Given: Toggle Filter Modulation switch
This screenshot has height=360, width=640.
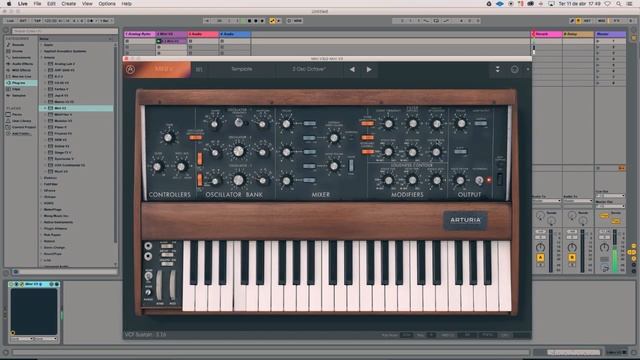Looking at the screenshot, I should (367, 123).
